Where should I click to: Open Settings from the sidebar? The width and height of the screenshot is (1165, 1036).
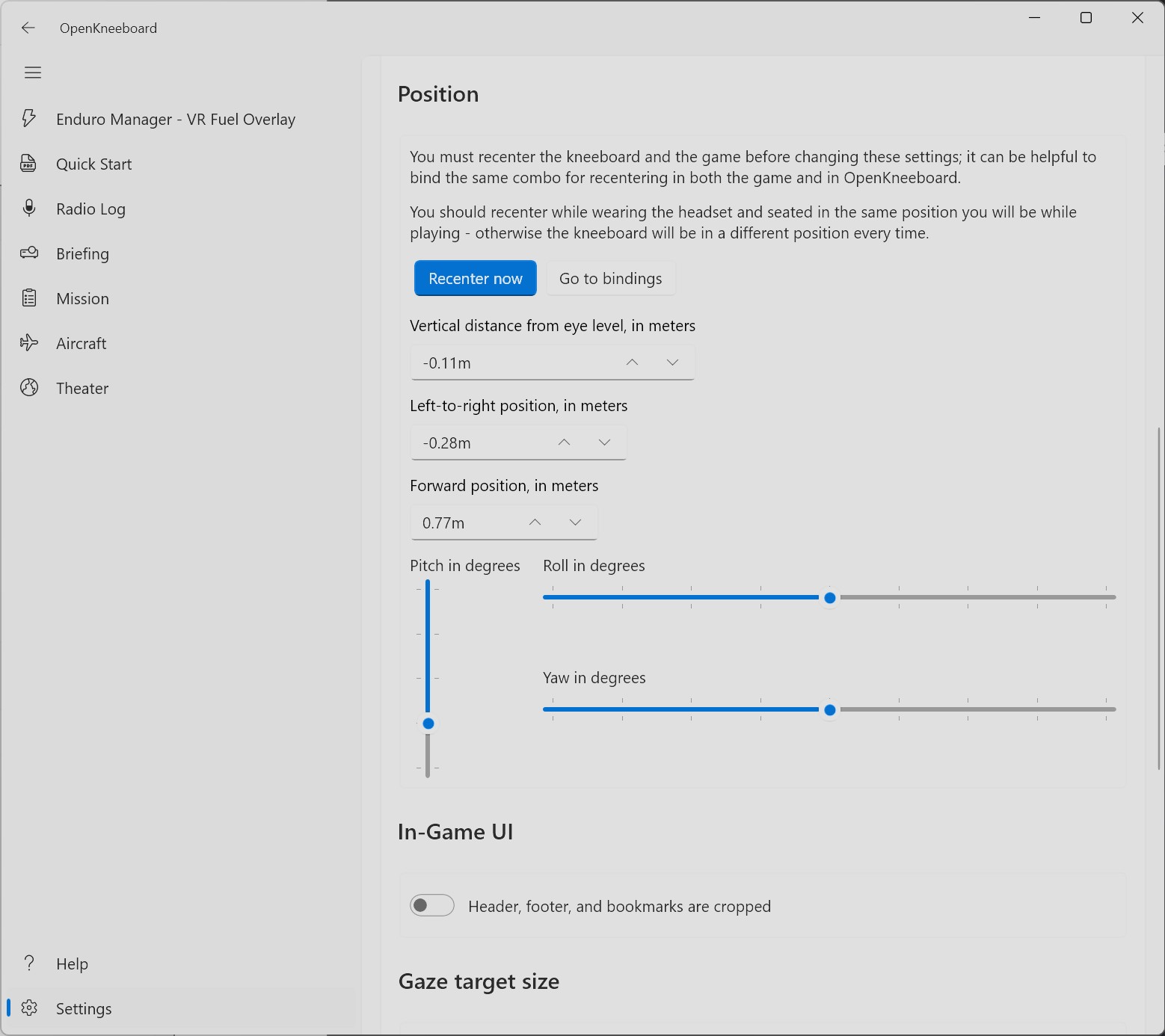[x=181, y=1008]
